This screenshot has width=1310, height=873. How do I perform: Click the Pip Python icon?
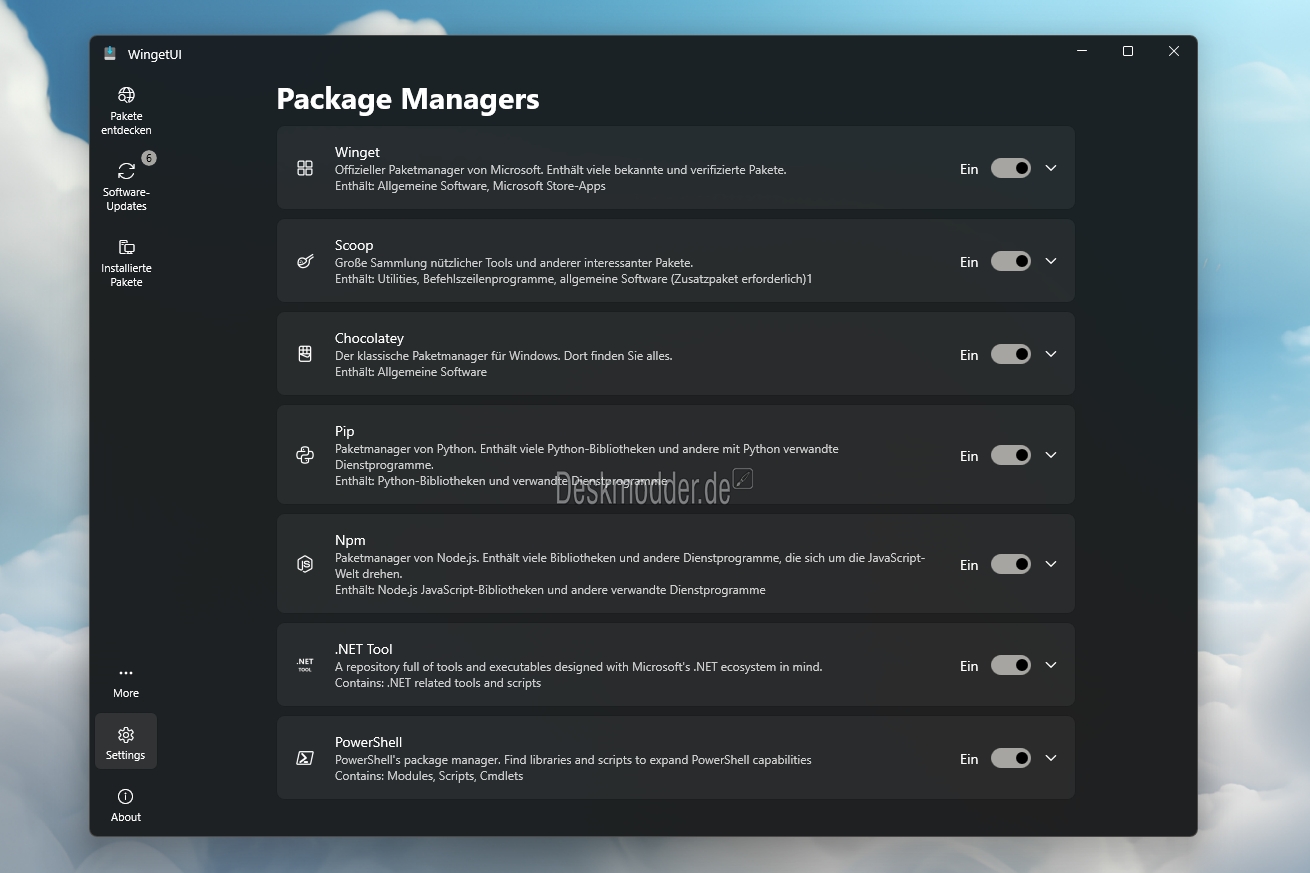click(x=305, y=455)
